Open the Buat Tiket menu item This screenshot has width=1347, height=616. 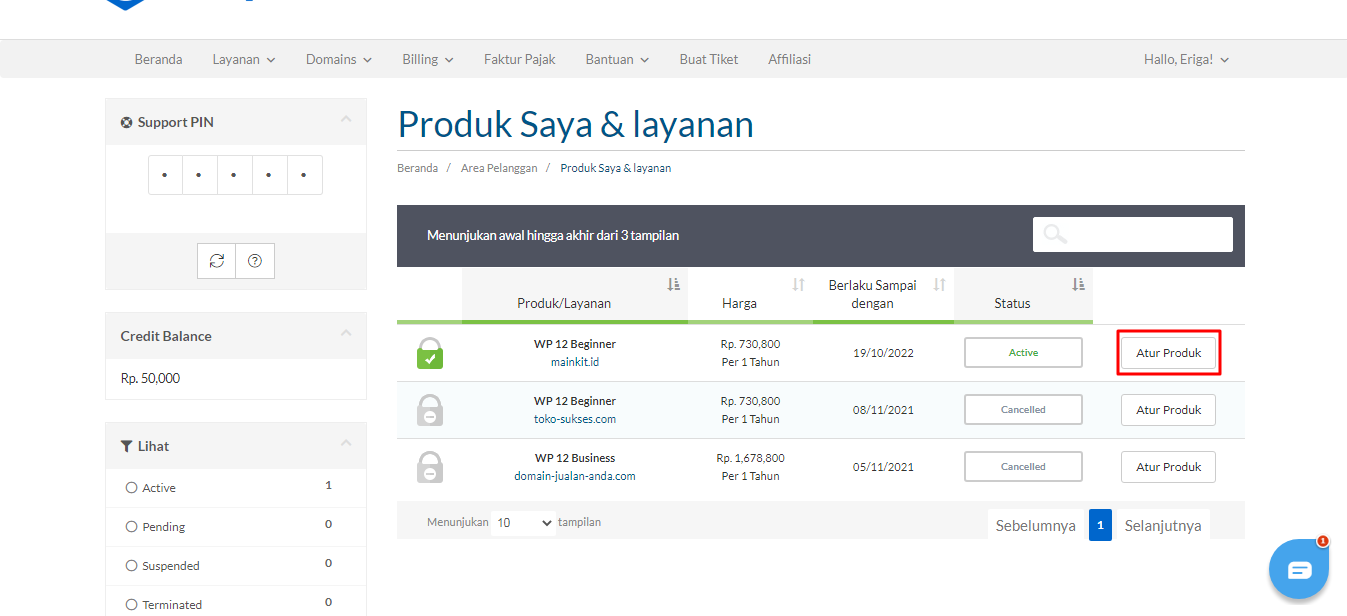708,59
